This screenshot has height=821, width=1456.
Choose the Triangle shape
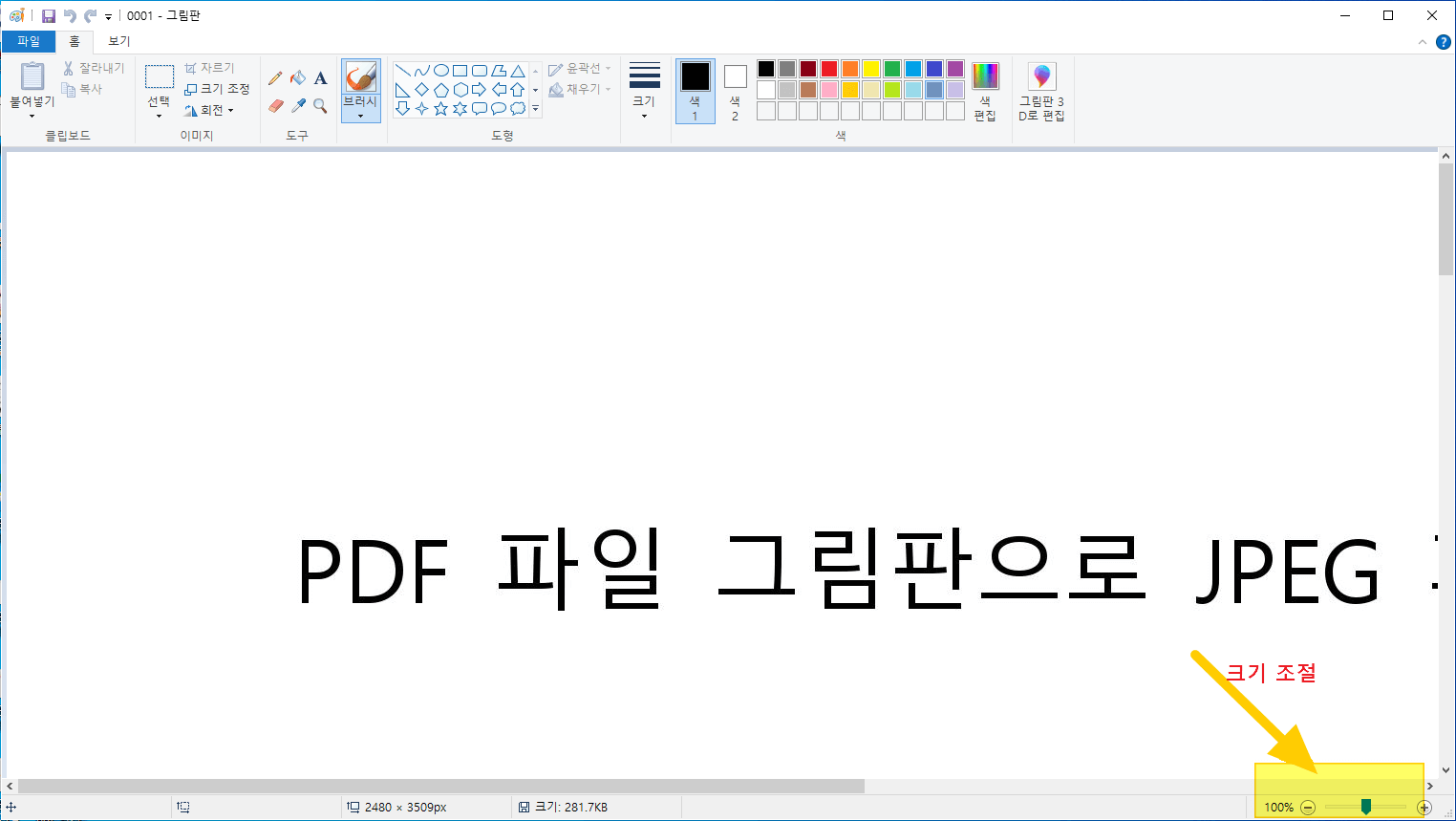click(x=517, y=71)
